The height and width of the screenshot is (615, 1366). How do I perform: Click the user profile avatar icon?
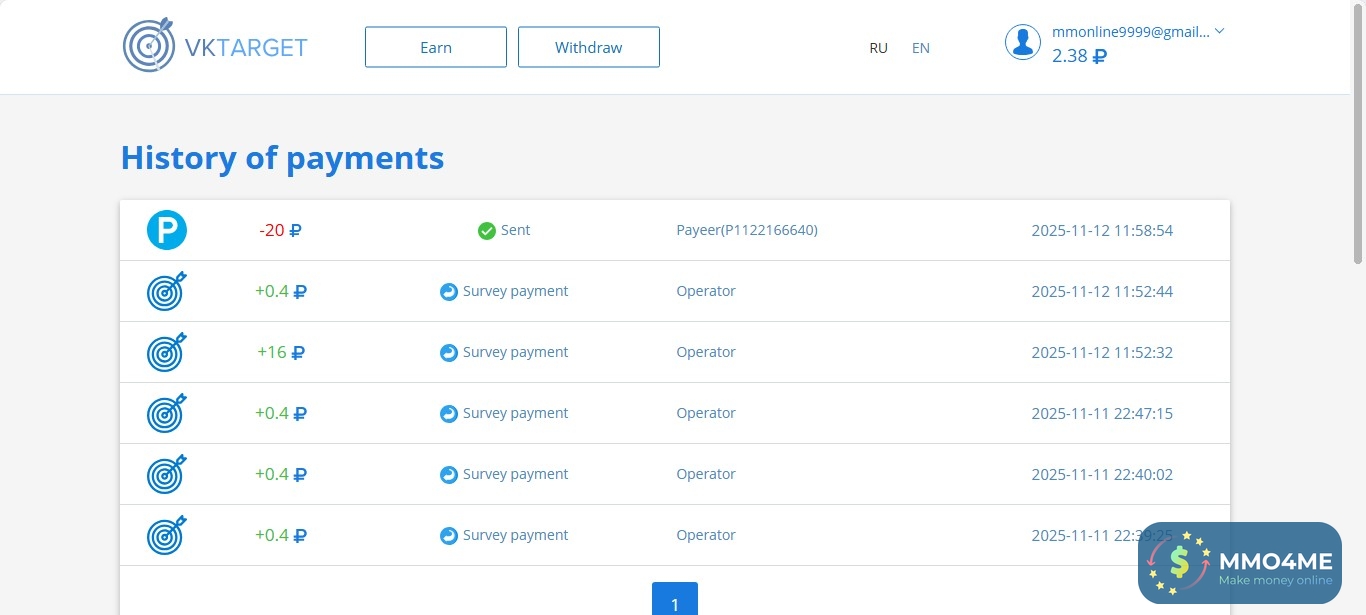[1023, 42]
